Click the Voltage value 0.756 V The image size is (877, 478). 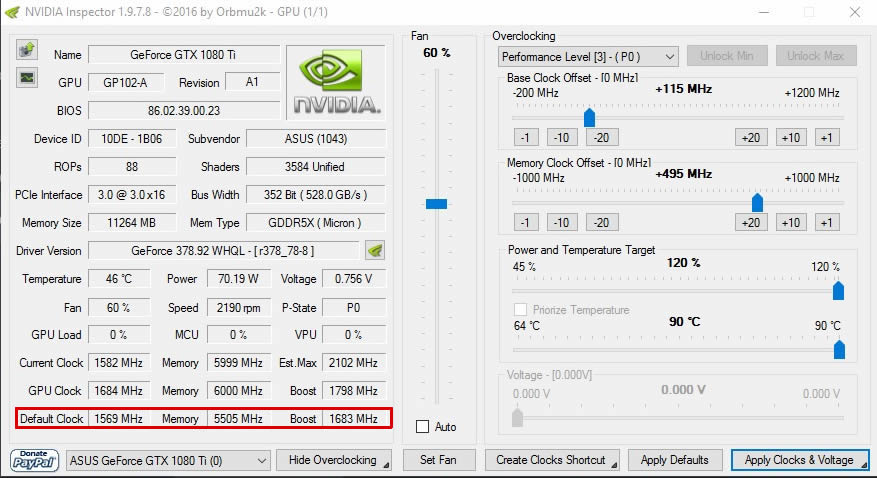(x=354, y=278)
